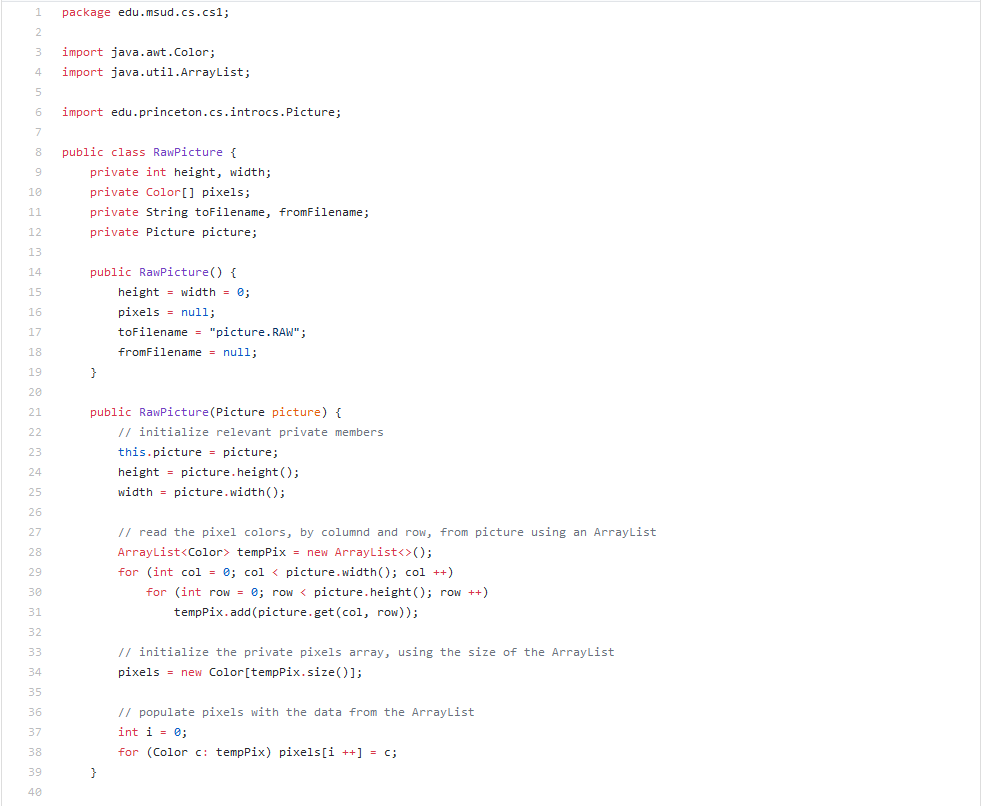The height and width of the screenshot is (806, 983).
Task: Select the import java.awt.Color statement
Action: (135, 51)
